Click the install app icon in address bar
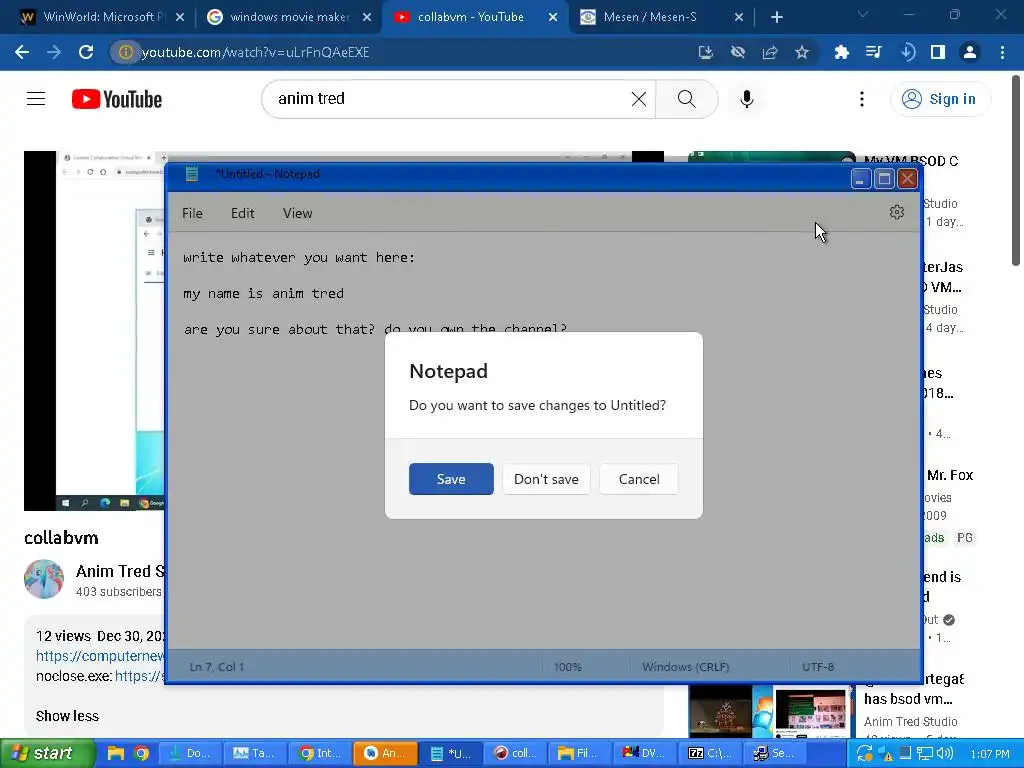The image size is (1024, 768). [705, 52]
